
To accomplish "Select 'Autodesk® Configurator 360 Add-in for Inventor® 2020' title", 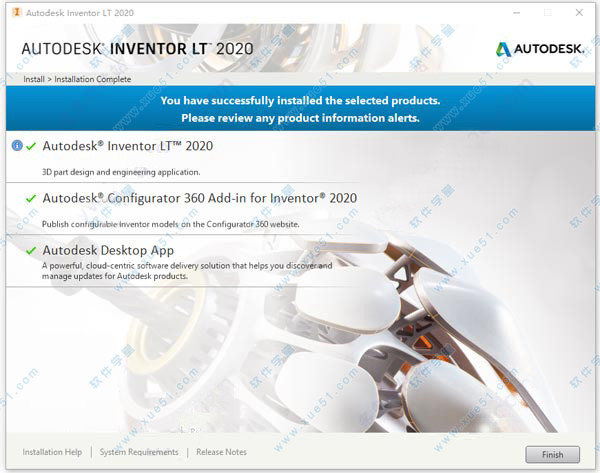I will pos(200,198).
